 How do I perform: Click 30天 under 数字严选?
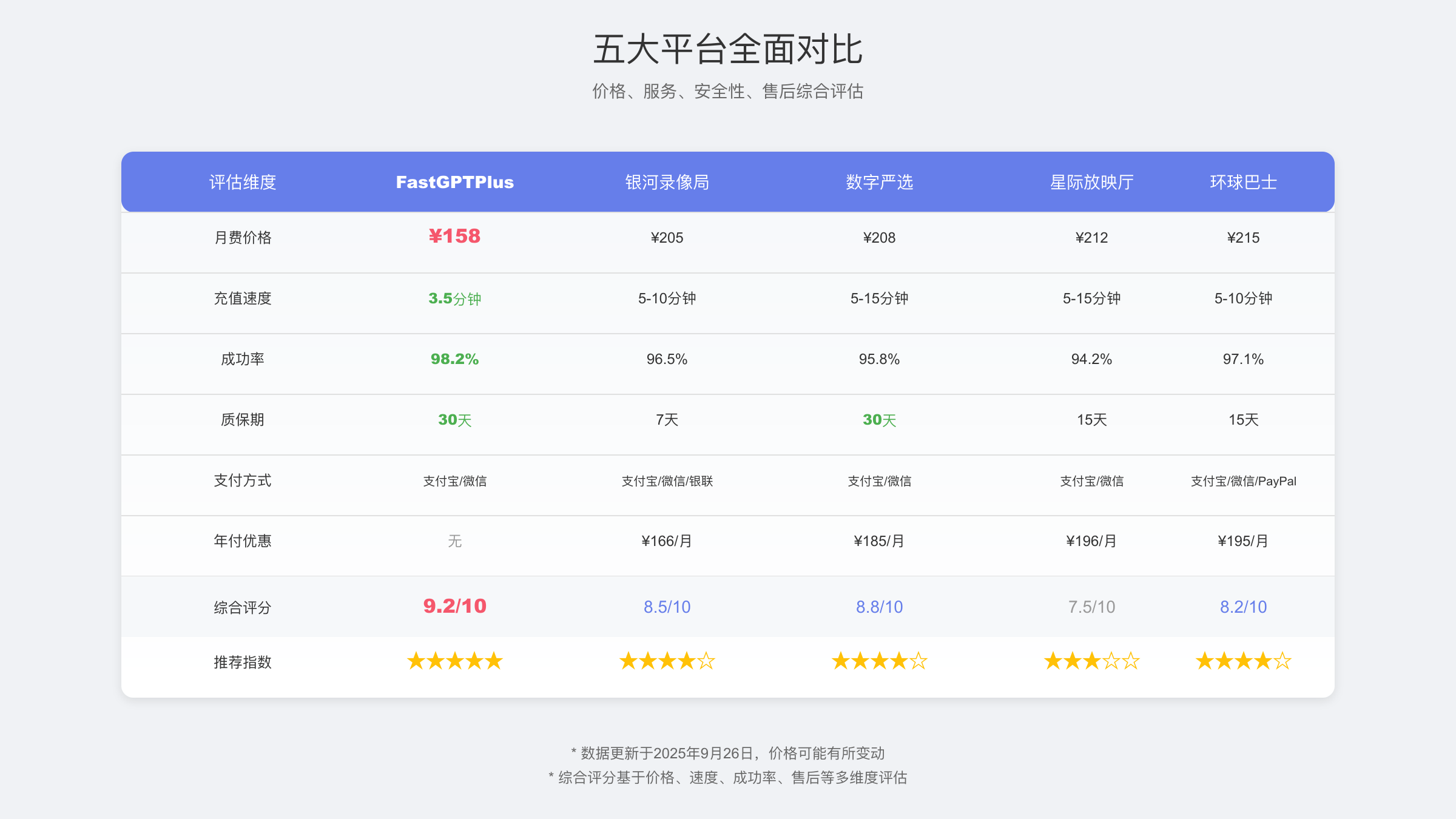(879, 420)
